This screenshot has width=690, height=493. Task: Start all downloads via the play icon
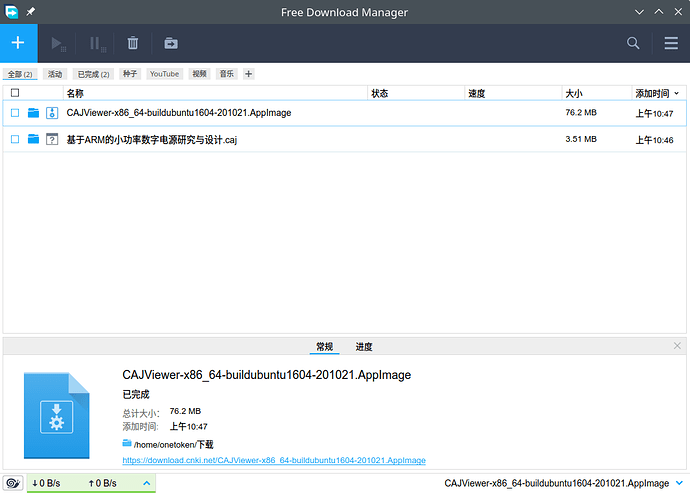[x=58, y=44]
